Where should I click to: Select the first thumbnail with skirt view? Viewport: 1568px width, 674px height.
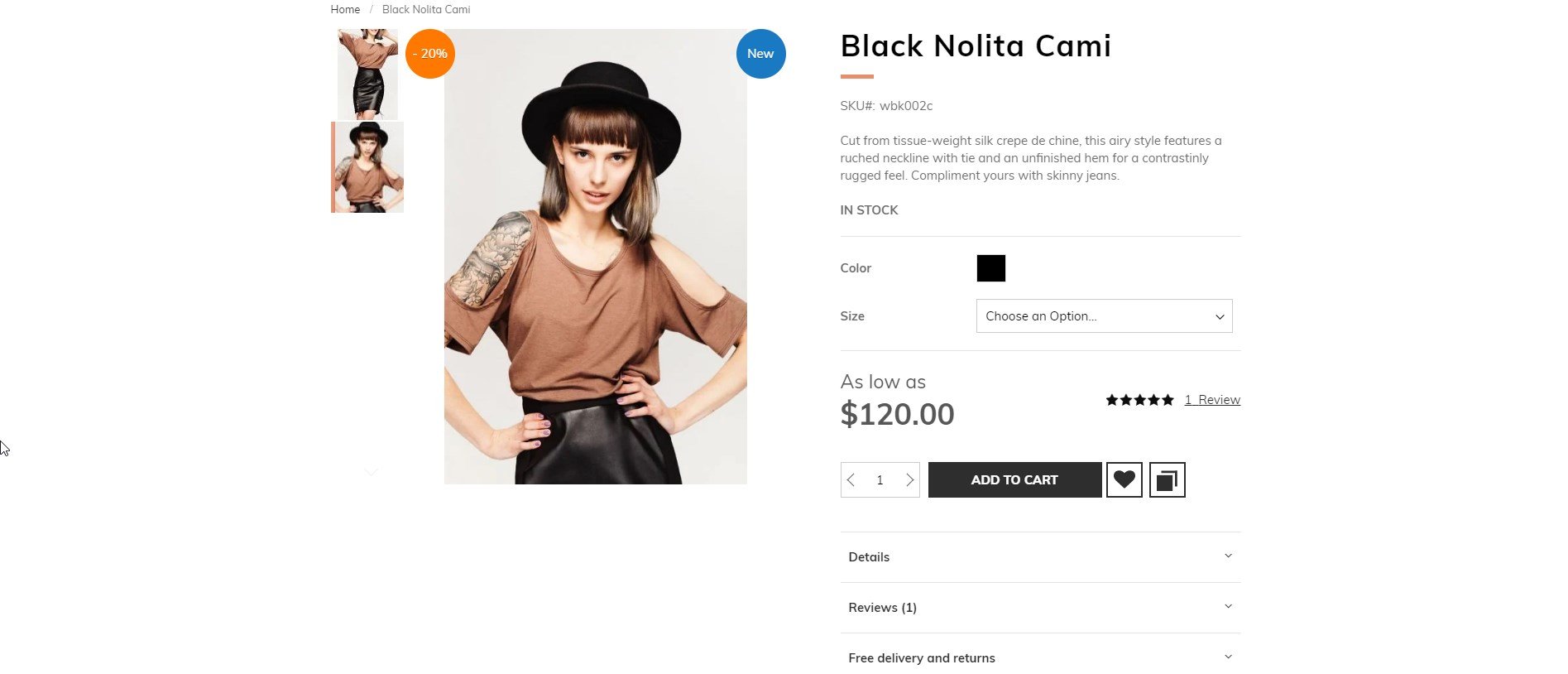coord(367,75)
